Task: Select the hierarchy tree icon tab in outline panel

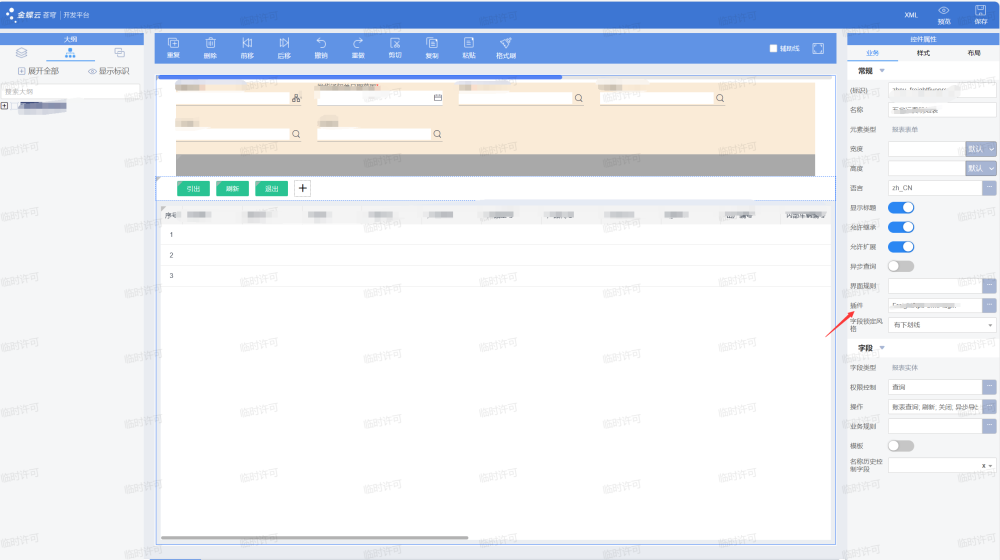Action: click(70, 53)
